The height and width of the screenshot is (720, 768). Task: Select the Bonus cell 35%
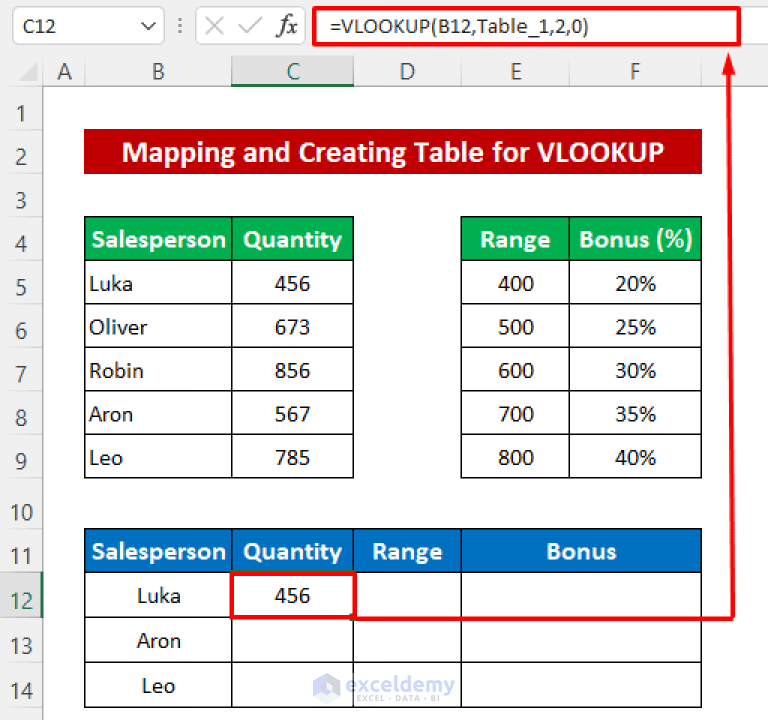tap(635, 413)
